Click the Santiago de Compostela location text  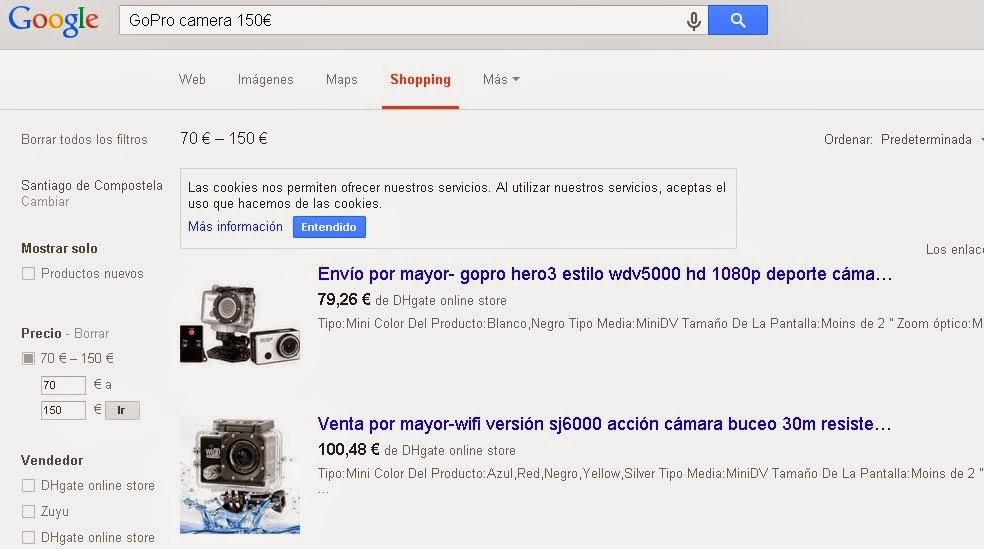tap(92, 186)
